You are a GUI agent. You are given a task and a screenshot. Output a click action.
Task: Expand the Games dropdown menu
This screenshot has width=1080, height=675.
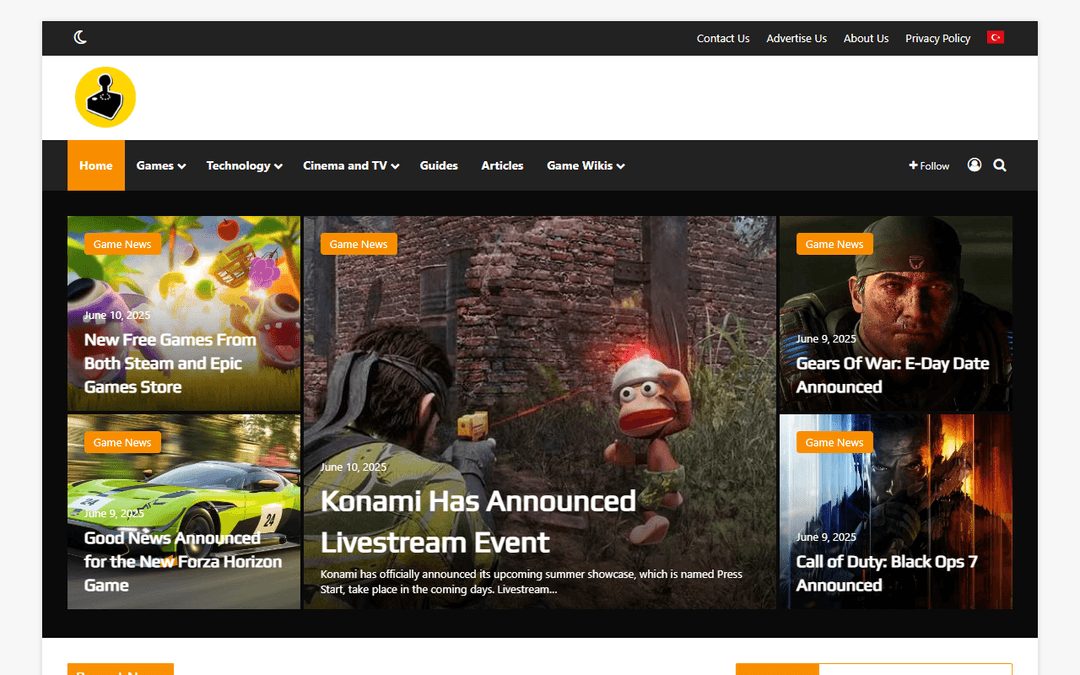pyautogui.click(x=160, y=165)
